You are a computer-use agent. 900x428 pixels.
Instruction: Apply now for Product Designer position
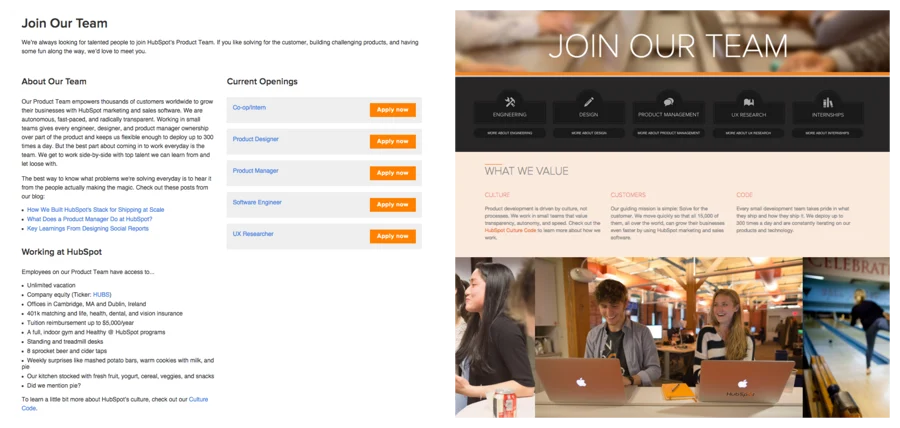tap(393, 141)
